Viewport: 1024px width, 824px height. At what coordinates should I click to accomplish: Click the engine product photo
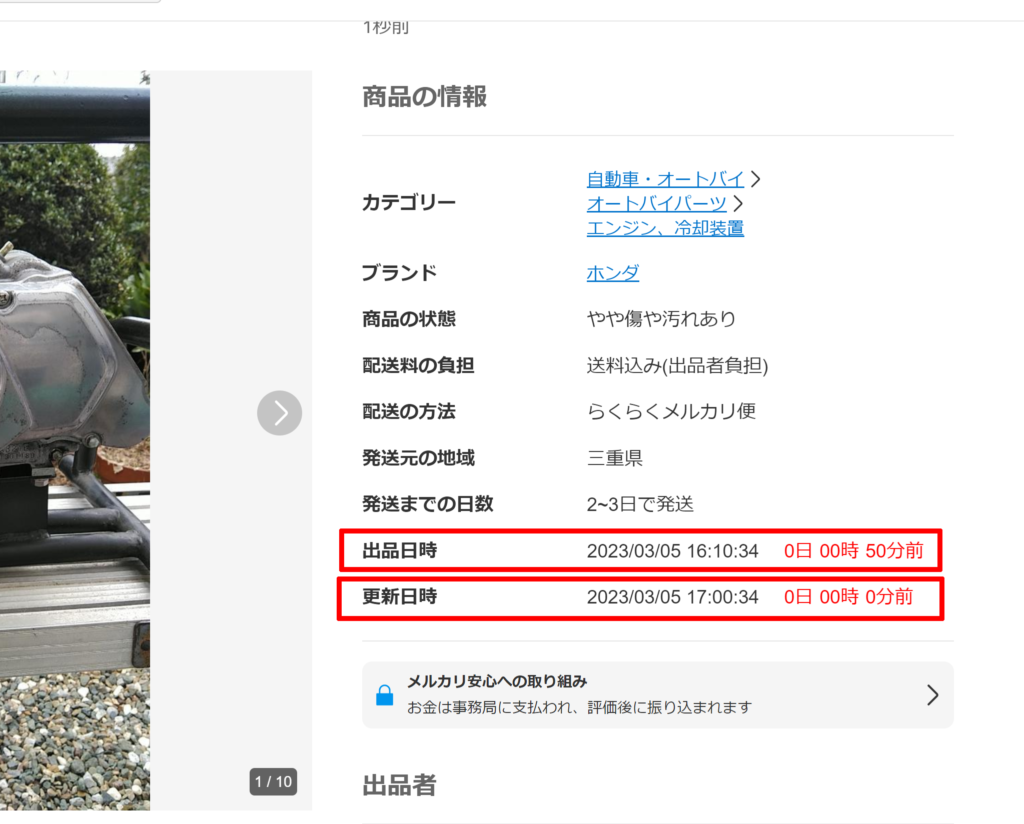[x=75, y=400]
